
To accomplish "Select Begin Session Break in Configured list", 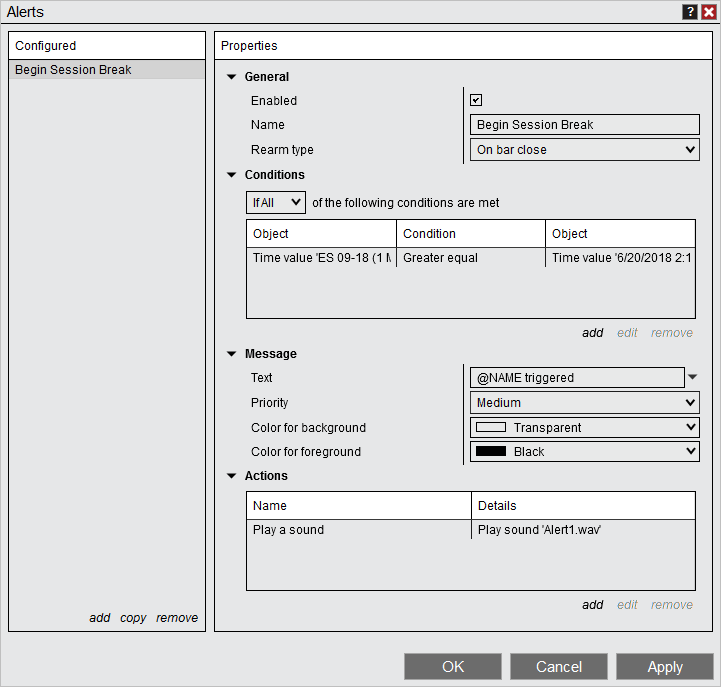I will click(106, 70).
